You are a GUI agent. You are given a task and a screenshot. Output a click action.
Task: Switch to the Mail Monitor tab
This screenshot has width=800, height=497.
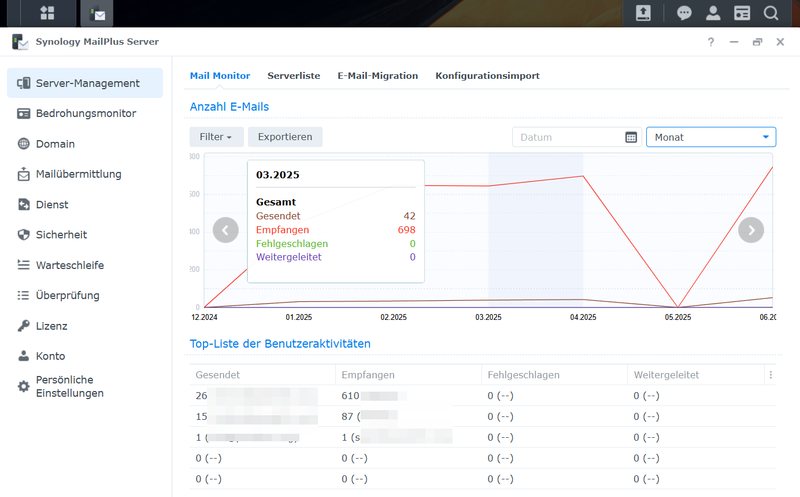(220, 76)
